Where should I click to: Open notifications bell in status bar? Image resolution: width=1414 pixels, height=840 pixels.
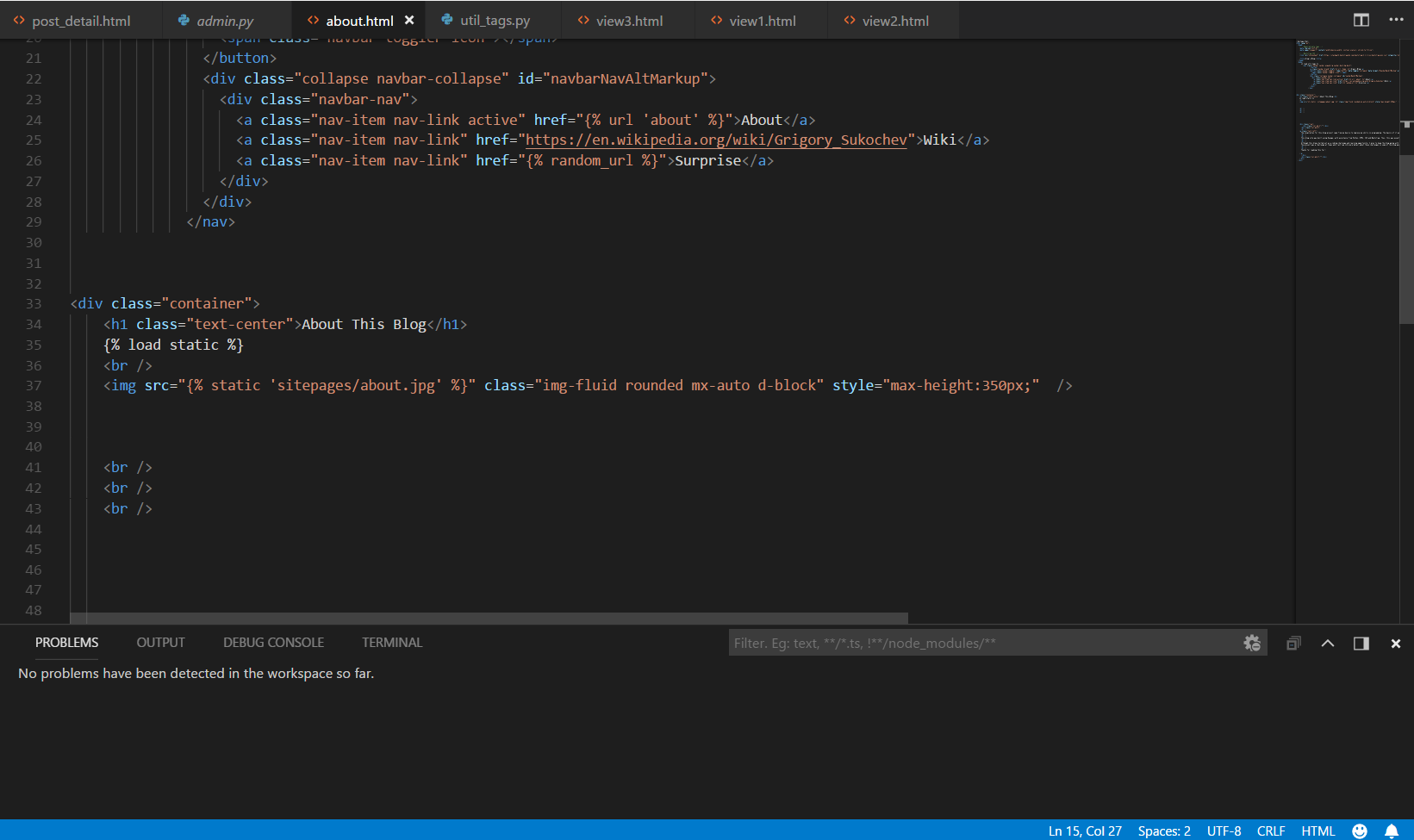[1391, 831]
